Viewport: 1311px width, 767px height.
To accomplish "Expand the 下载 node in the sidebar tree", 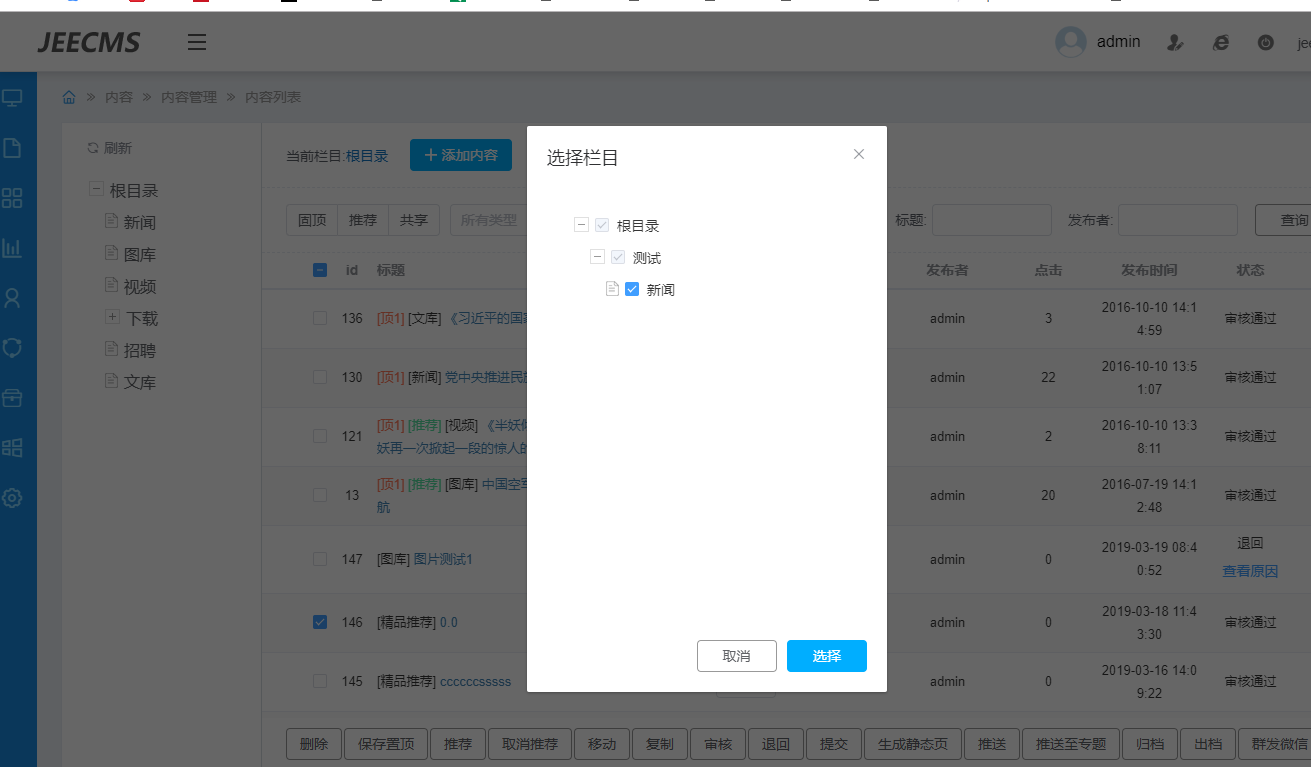I will click(x=112, y=317).
